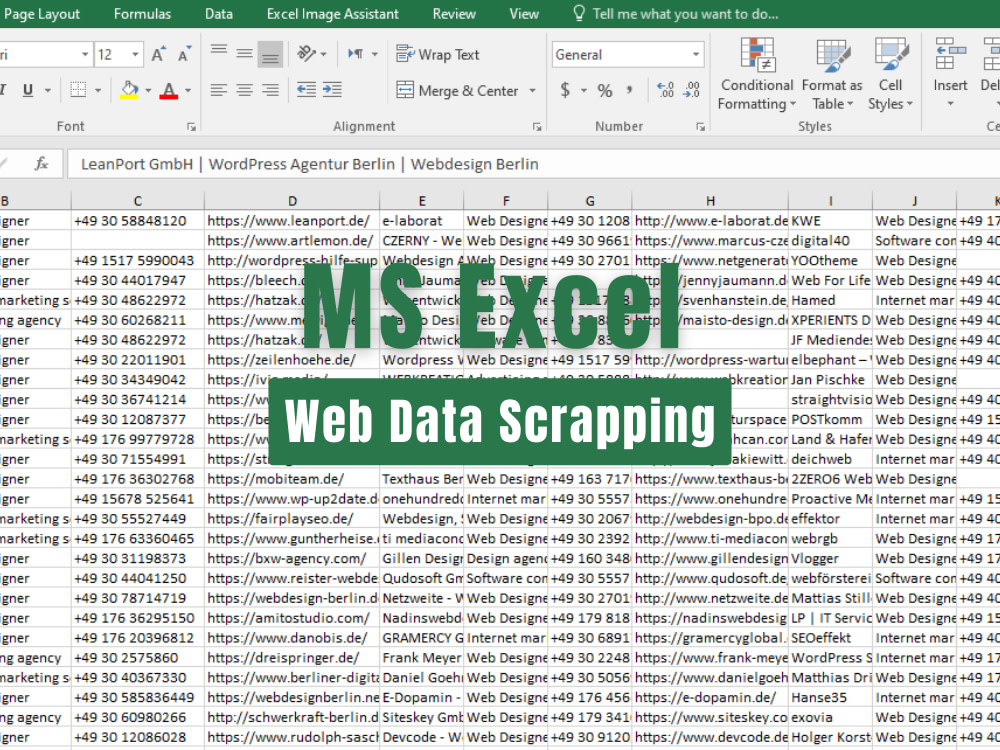
Task: Pick a fill color from the Fill Color swatch
Action: (x=131, y=89)
